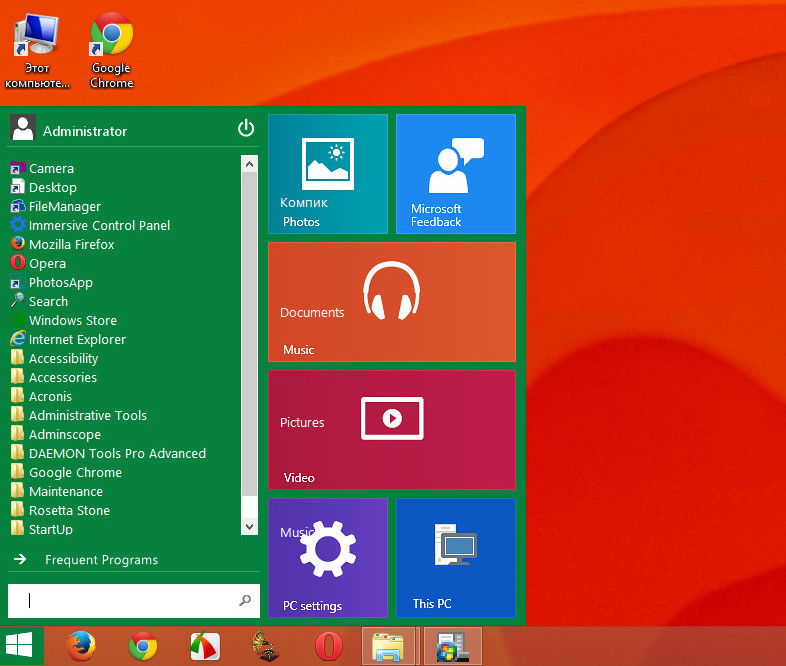Open the This PC tile
This screenshot has width=786, height=666.
pos(456,558)
